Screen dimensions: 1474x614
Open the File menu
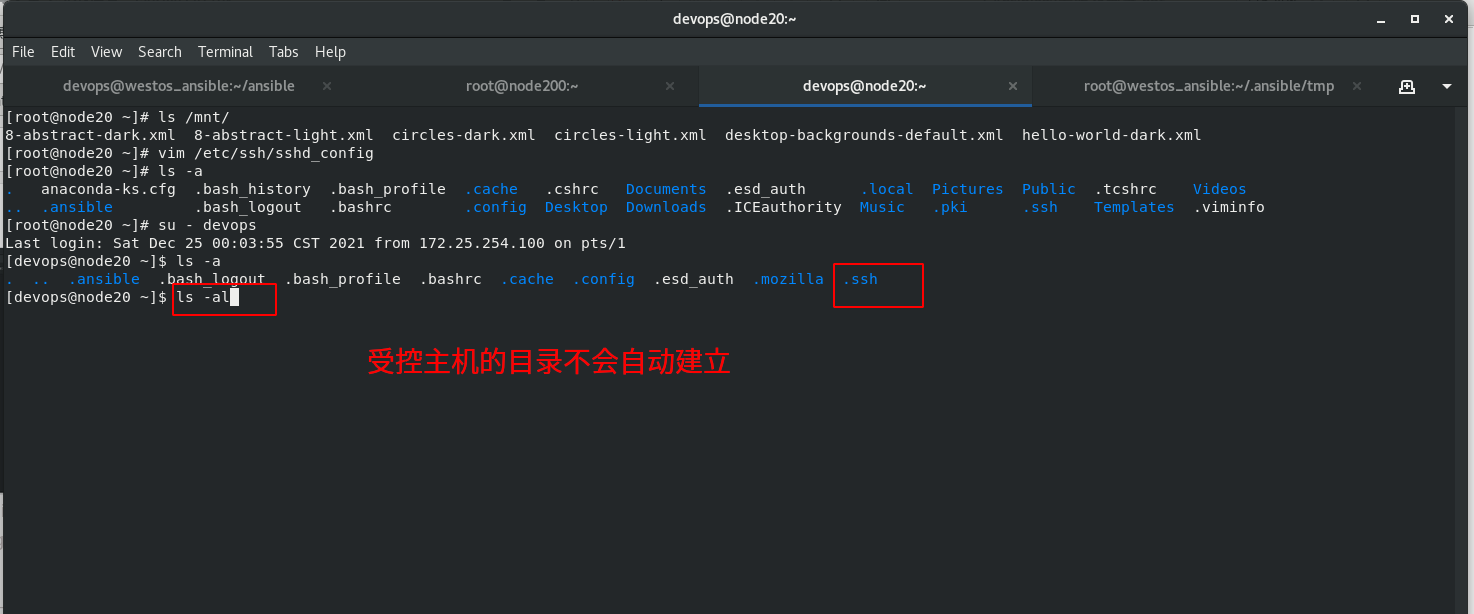(23, 52)
